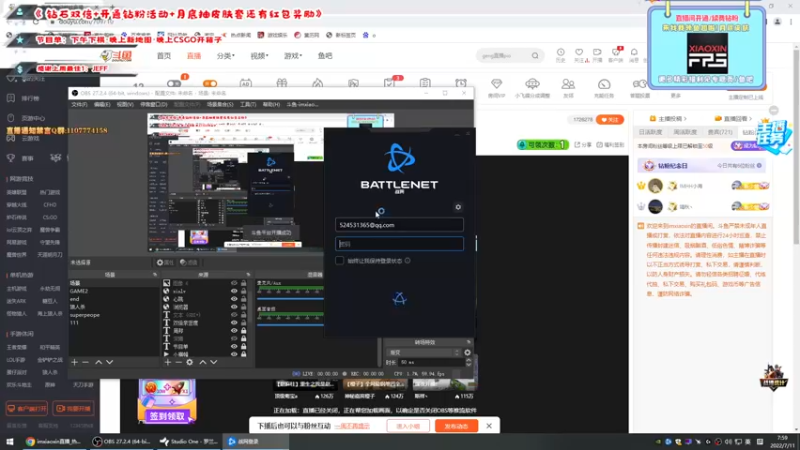Toggle visibility of the 心跳 source
The image size is (800, 450).
click(x=234, y=299)
